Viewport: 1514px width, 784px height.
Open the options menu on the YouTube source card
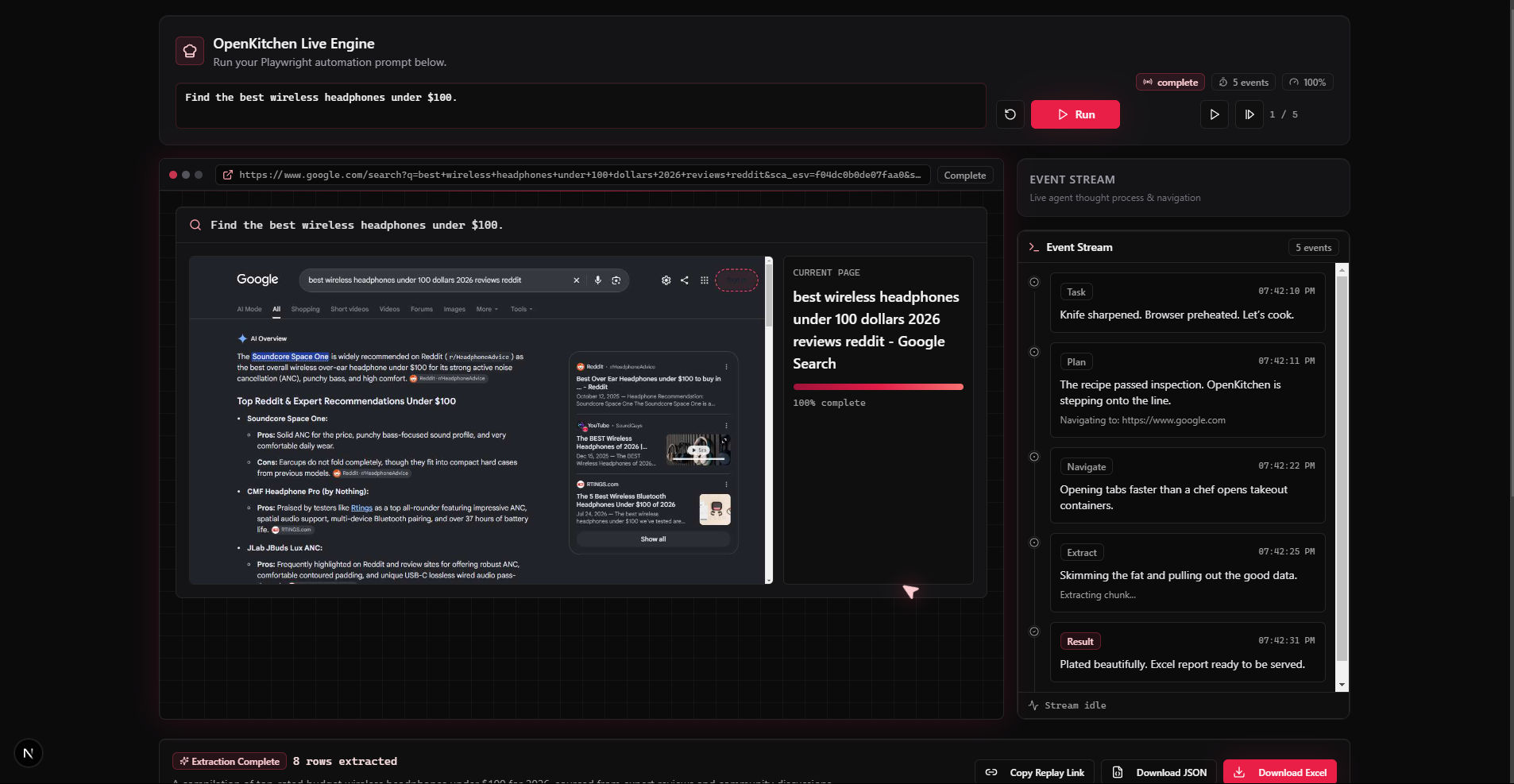click(726, 426)
